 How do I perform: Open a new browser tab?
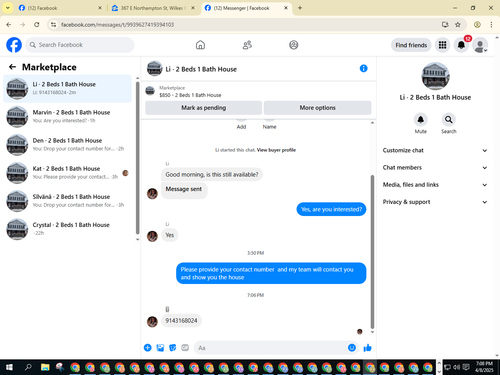click(x=300, y=8)
